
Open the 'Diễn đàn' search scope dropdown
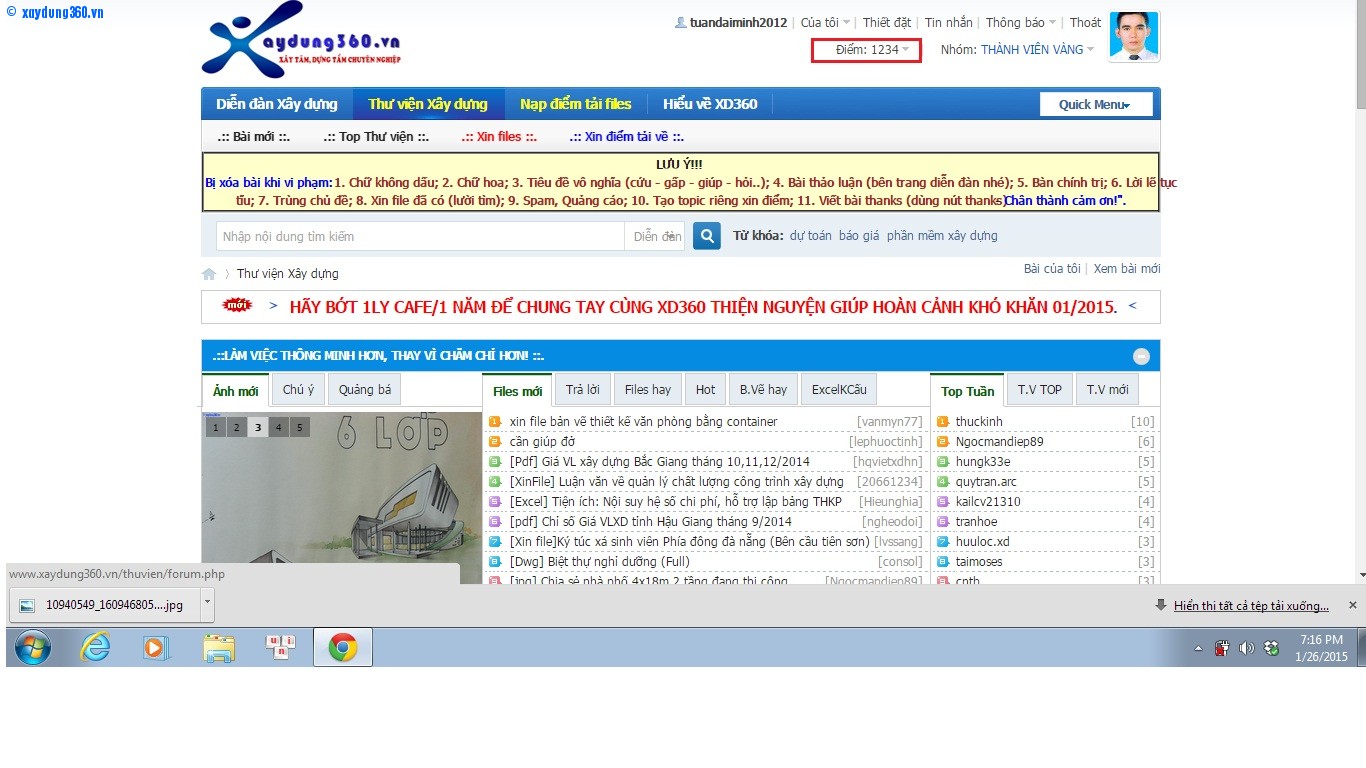click(657, 236)
